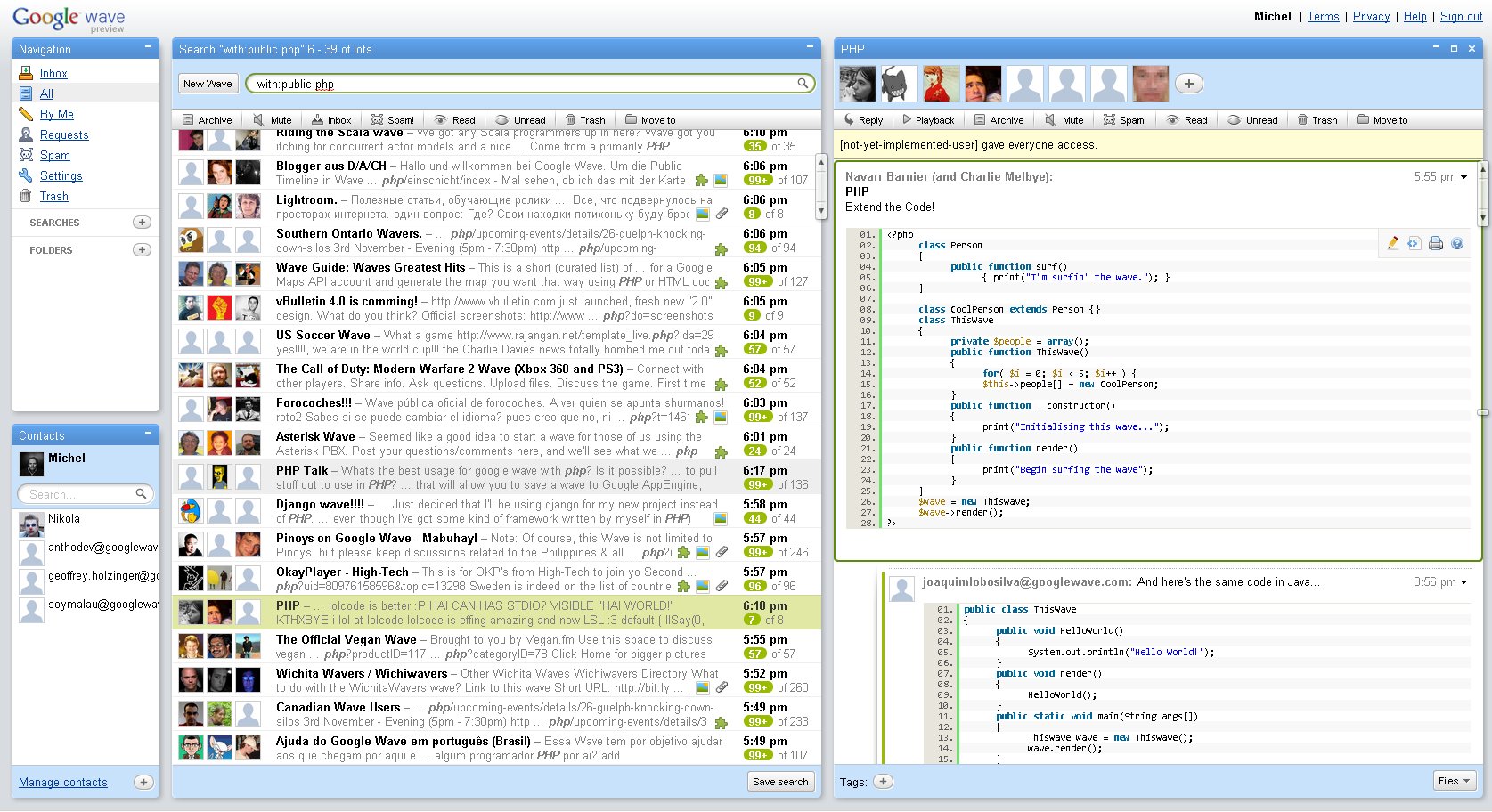Open the 3:56 pm blip dropdown menu
The image size is (1492, 812).
[x=1463, y=582]
